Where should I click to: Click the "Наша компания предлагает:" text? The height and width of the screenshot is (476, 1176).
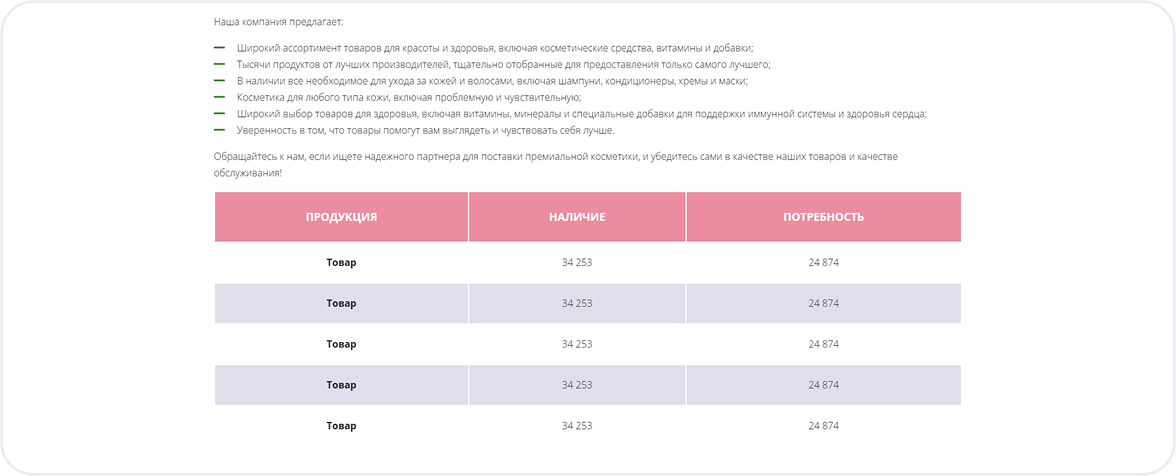278,21
